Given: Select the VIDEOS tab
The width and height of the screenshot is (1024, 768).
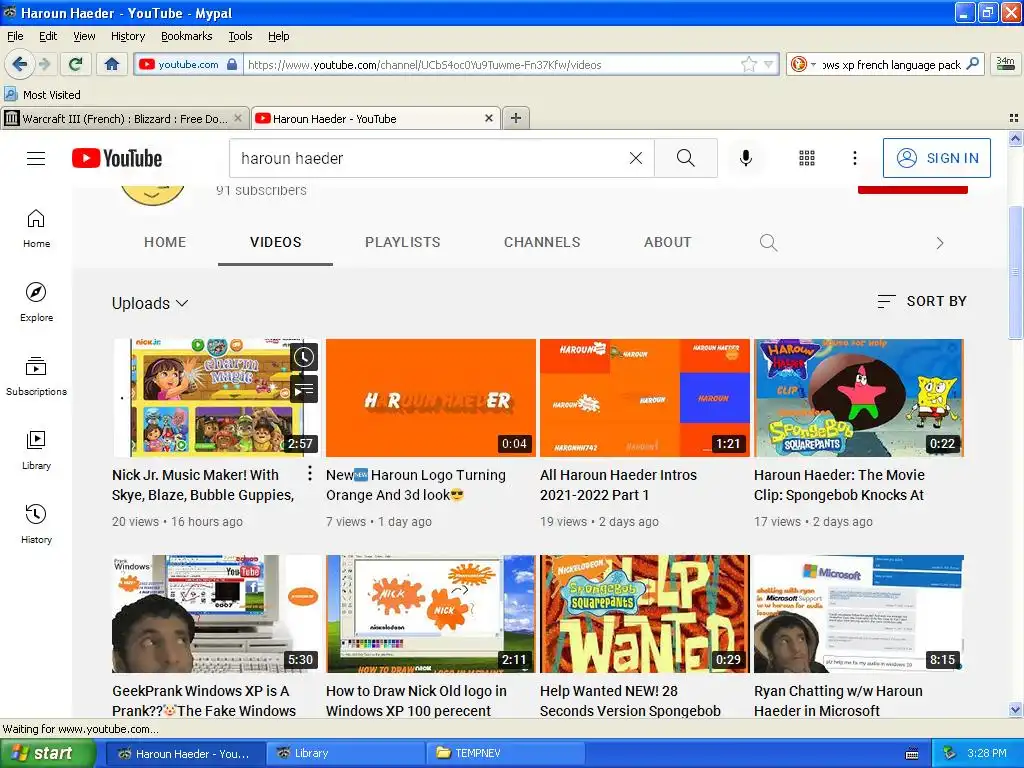Looking at the screenshot, I should click(275, 242).
